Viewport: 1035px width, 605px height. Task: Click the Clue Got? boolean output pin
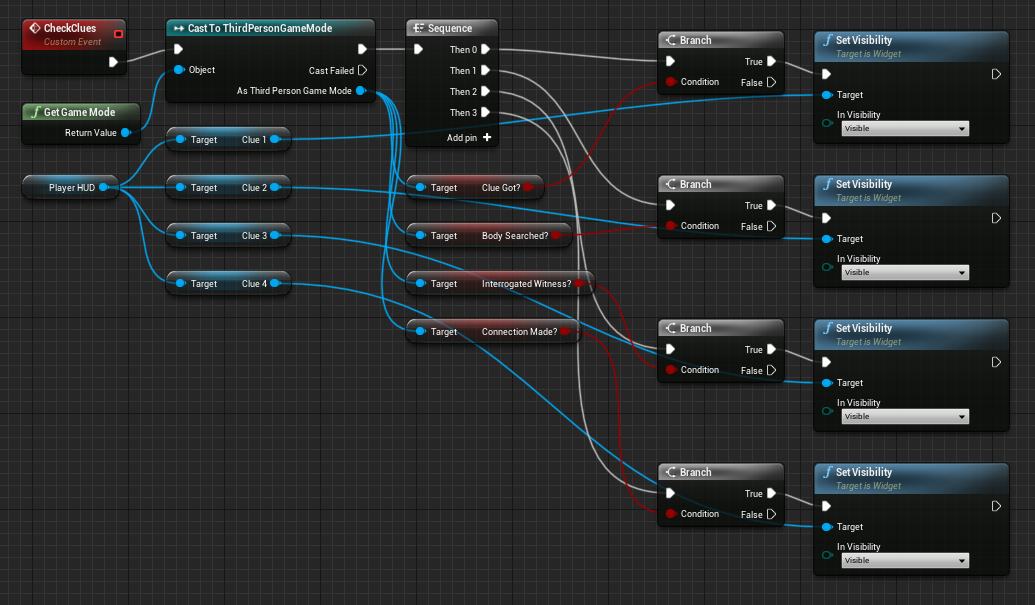pos(527,187)
